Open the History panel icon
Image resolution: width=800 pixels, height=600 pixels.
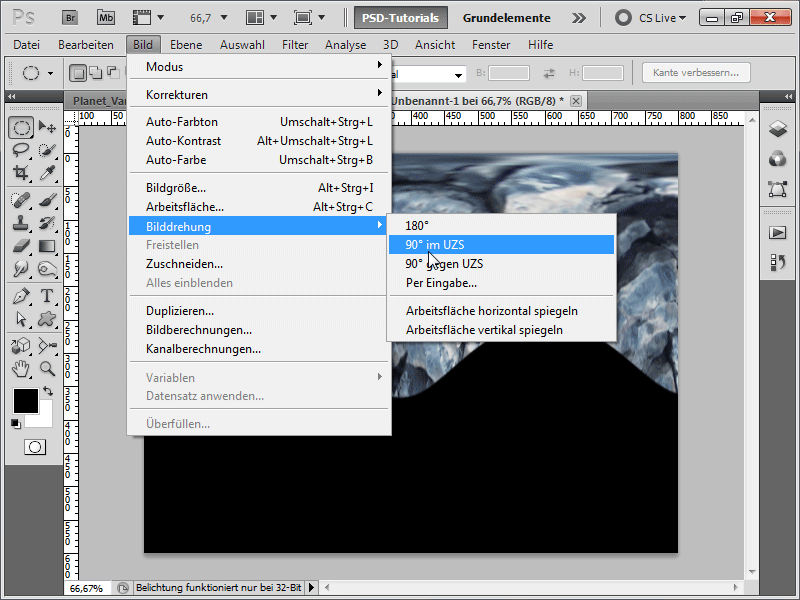(778, 263)
